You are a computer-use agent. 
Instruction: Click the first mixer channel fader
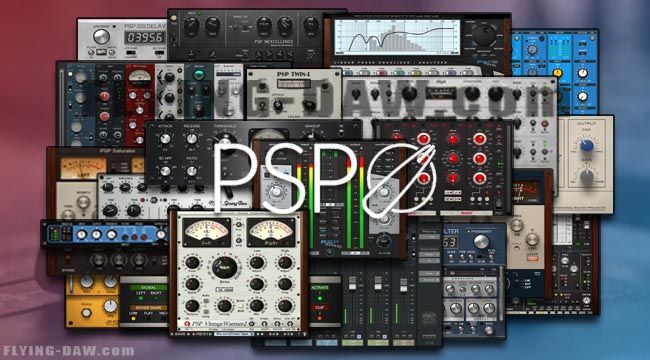coord(352,285)
